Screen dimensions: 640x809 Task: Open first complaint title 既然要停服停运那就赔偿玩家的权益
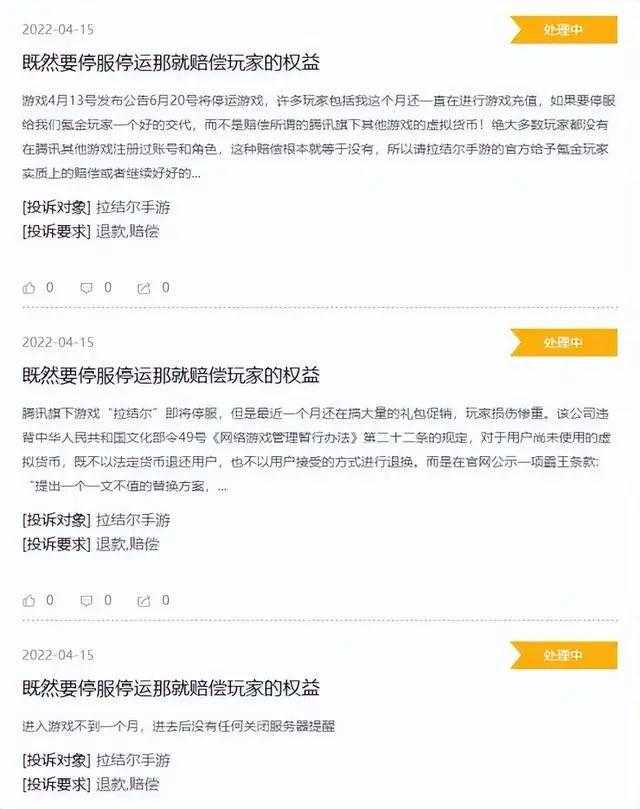tap(171, 62)
